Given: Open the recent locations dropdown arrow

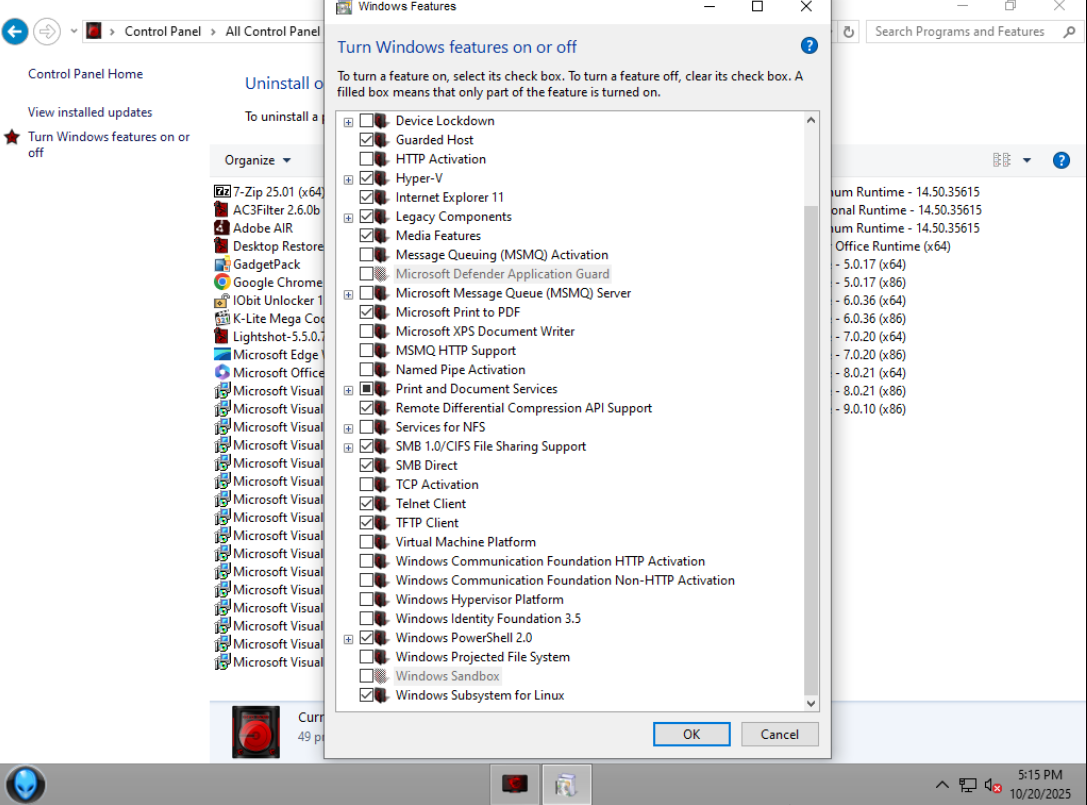Looking at the screenshot, I should coord(73,32).
